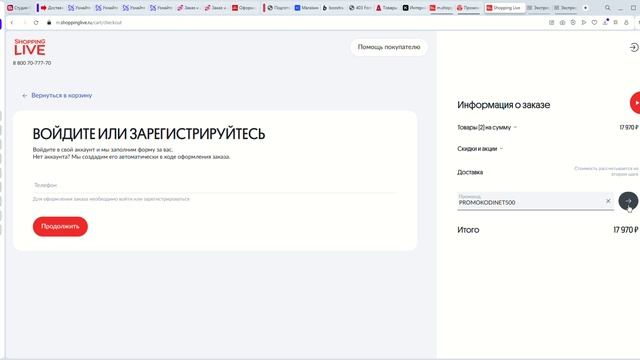640x360 pixels.
Task: Reload the page in the browser toolbar
Action: 36,22
